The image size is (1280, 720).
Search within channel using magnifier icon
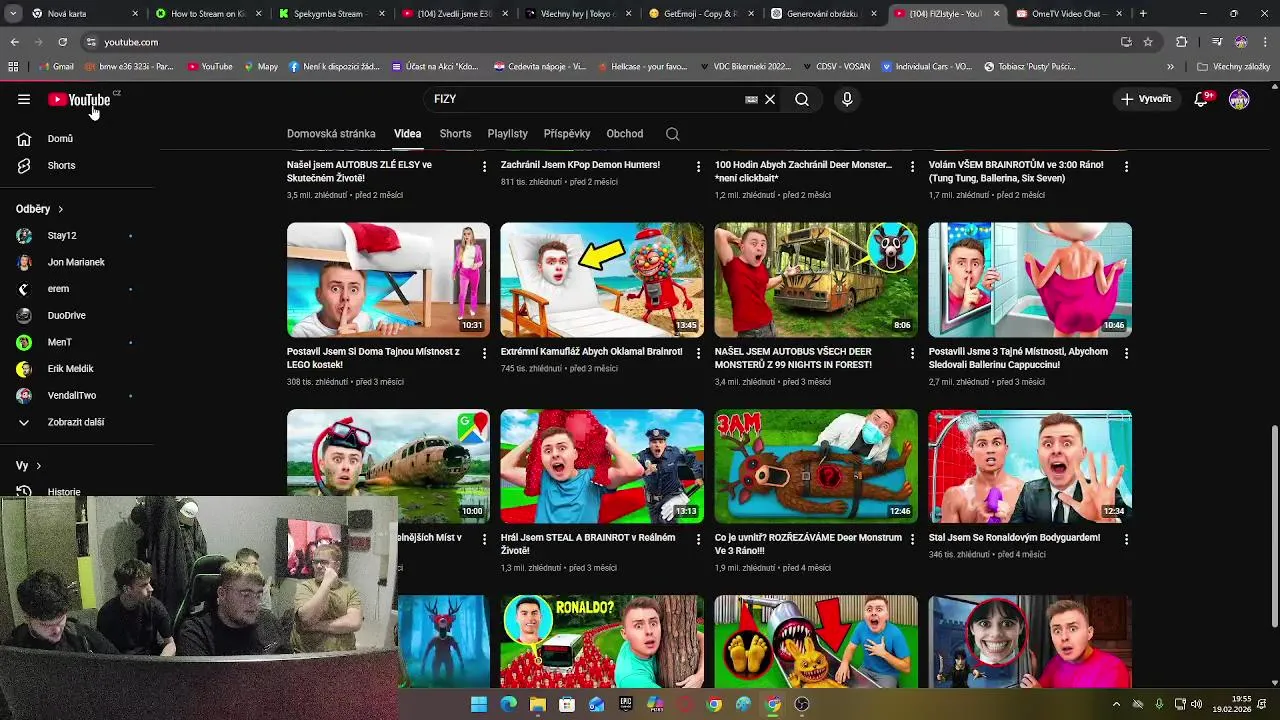point(673,134)
